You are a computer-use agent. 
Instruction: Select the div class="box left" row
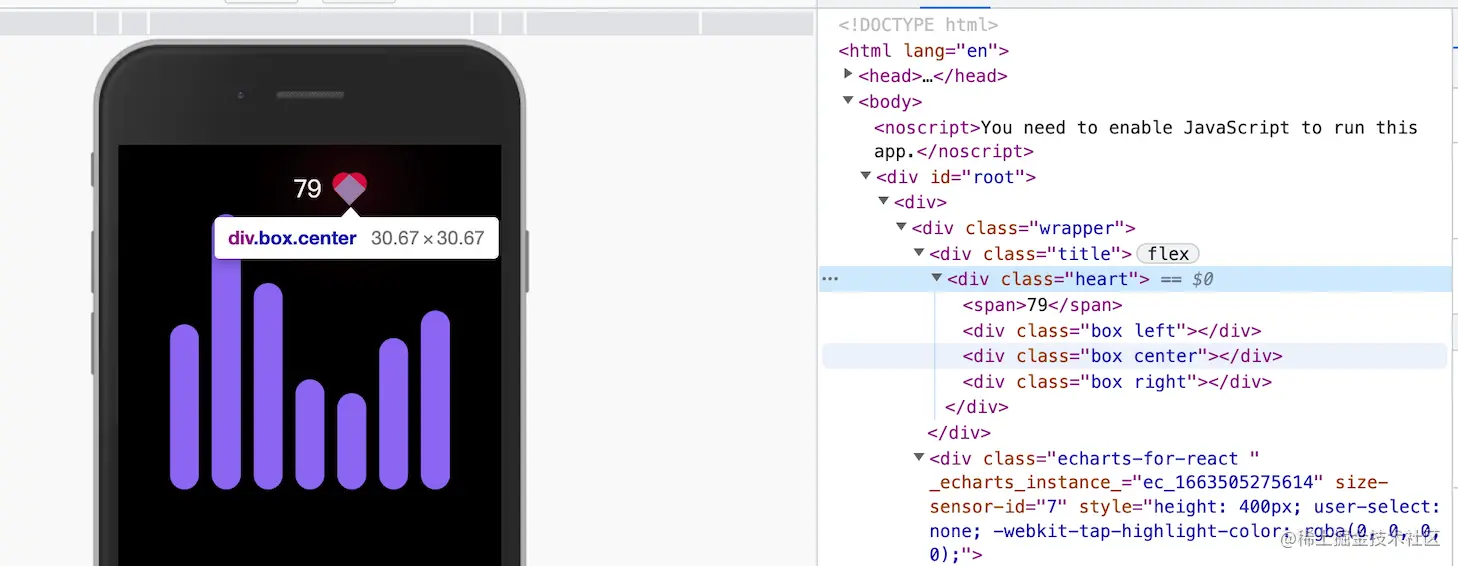[1112, 331]
